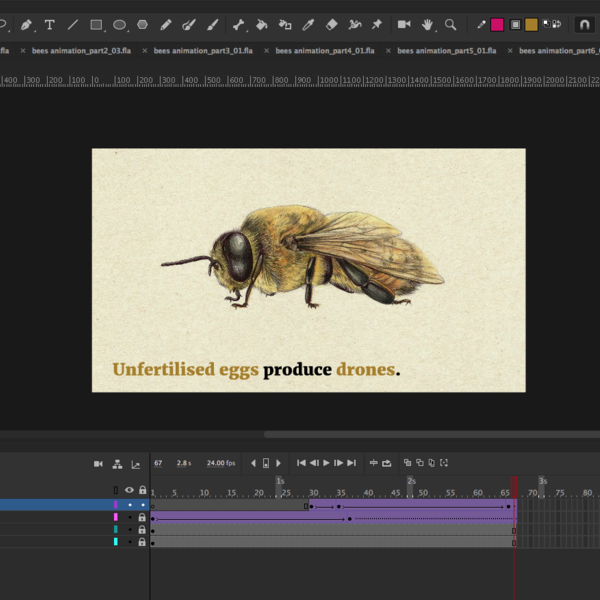Unlock the magenta layer padlock
The image size is (600, 600).
click(142, 517)
